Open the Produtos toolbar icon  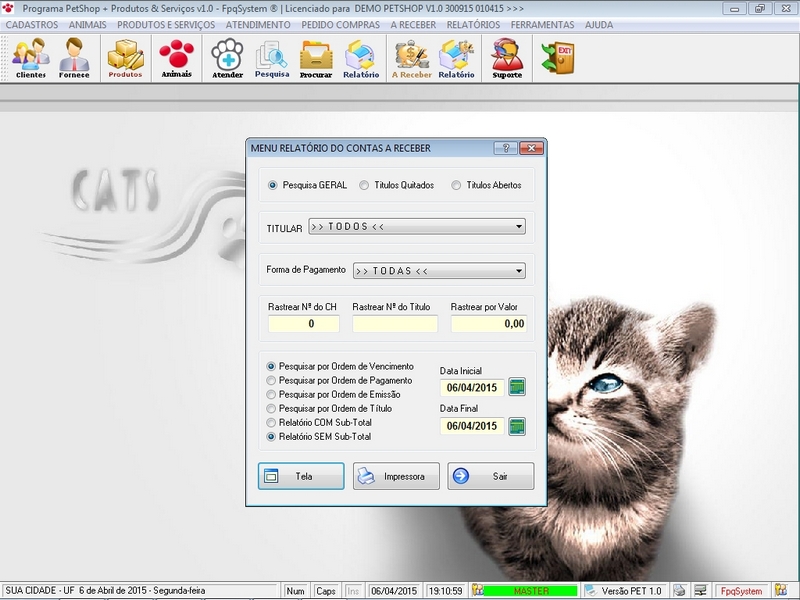[x=125, y=58]
